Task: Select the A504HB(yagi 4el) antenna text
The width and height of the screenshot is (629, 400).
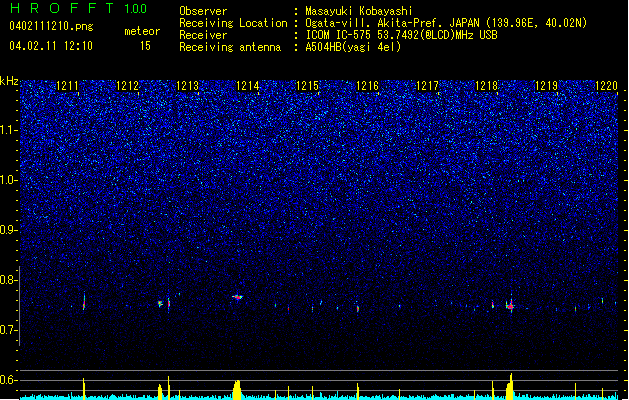Action: pos(353,47)
